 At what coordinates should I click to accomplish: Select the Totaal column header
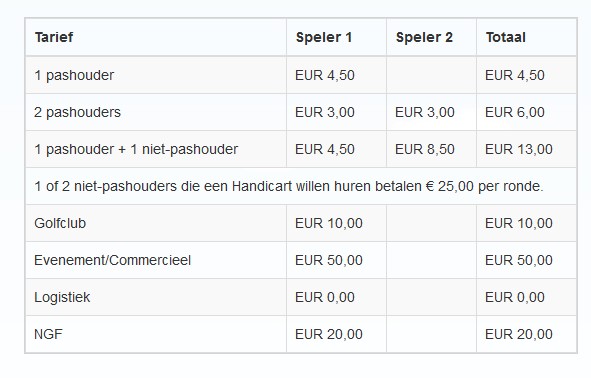point(505,37)
